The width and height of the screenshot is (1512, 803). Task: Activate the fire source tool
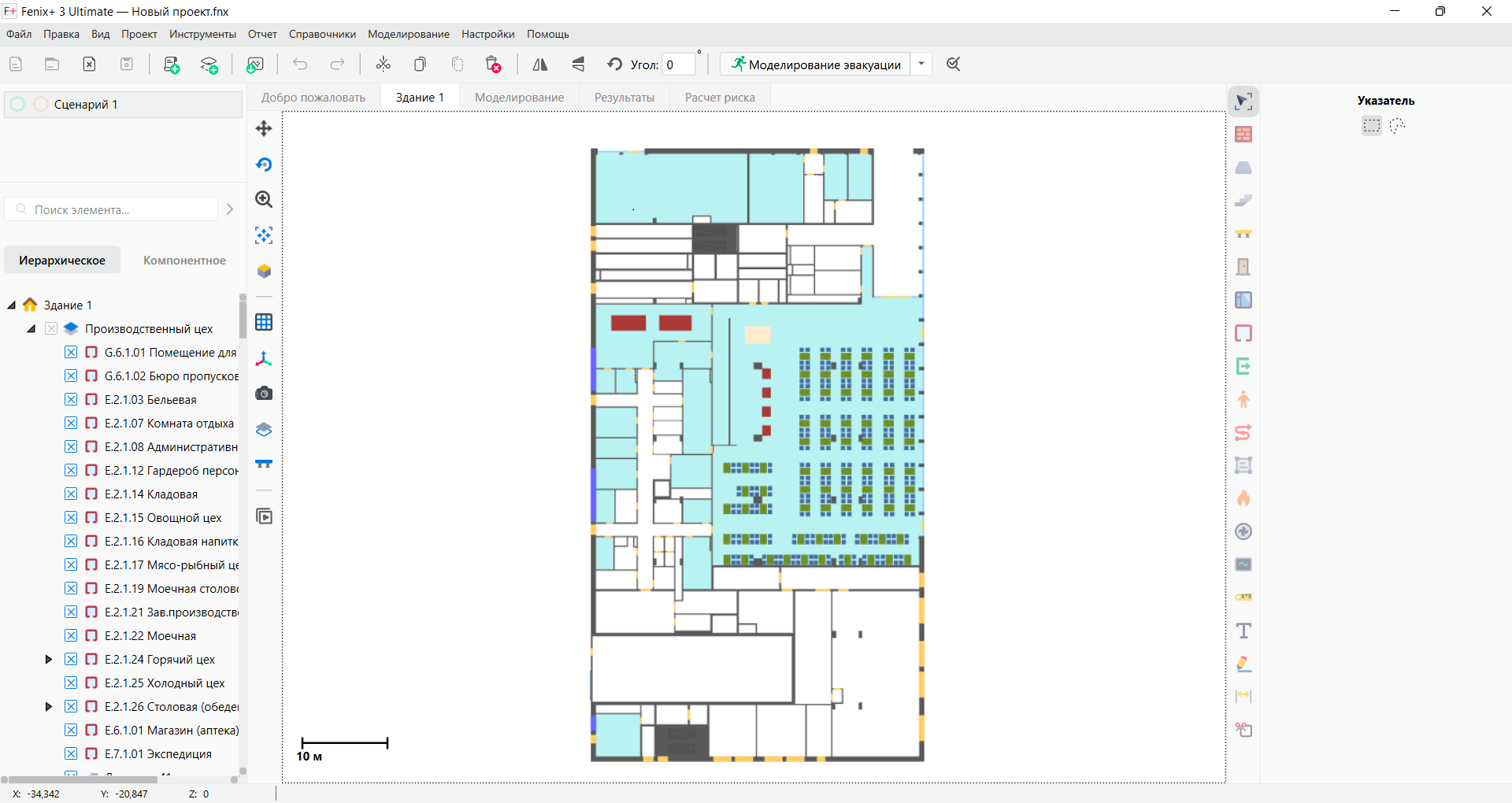point(1243,498)
